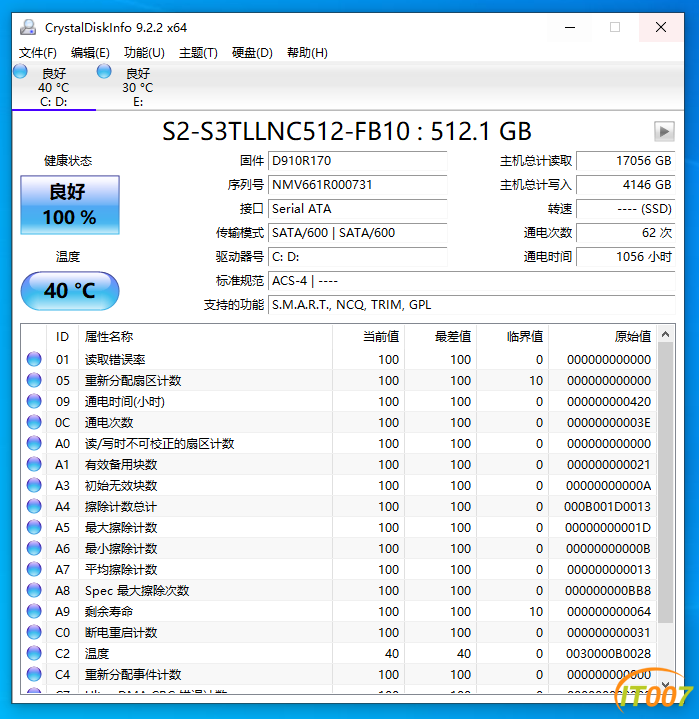Click the status orb for attribute A0
699x719 pixels.
[x=34, y=443]
